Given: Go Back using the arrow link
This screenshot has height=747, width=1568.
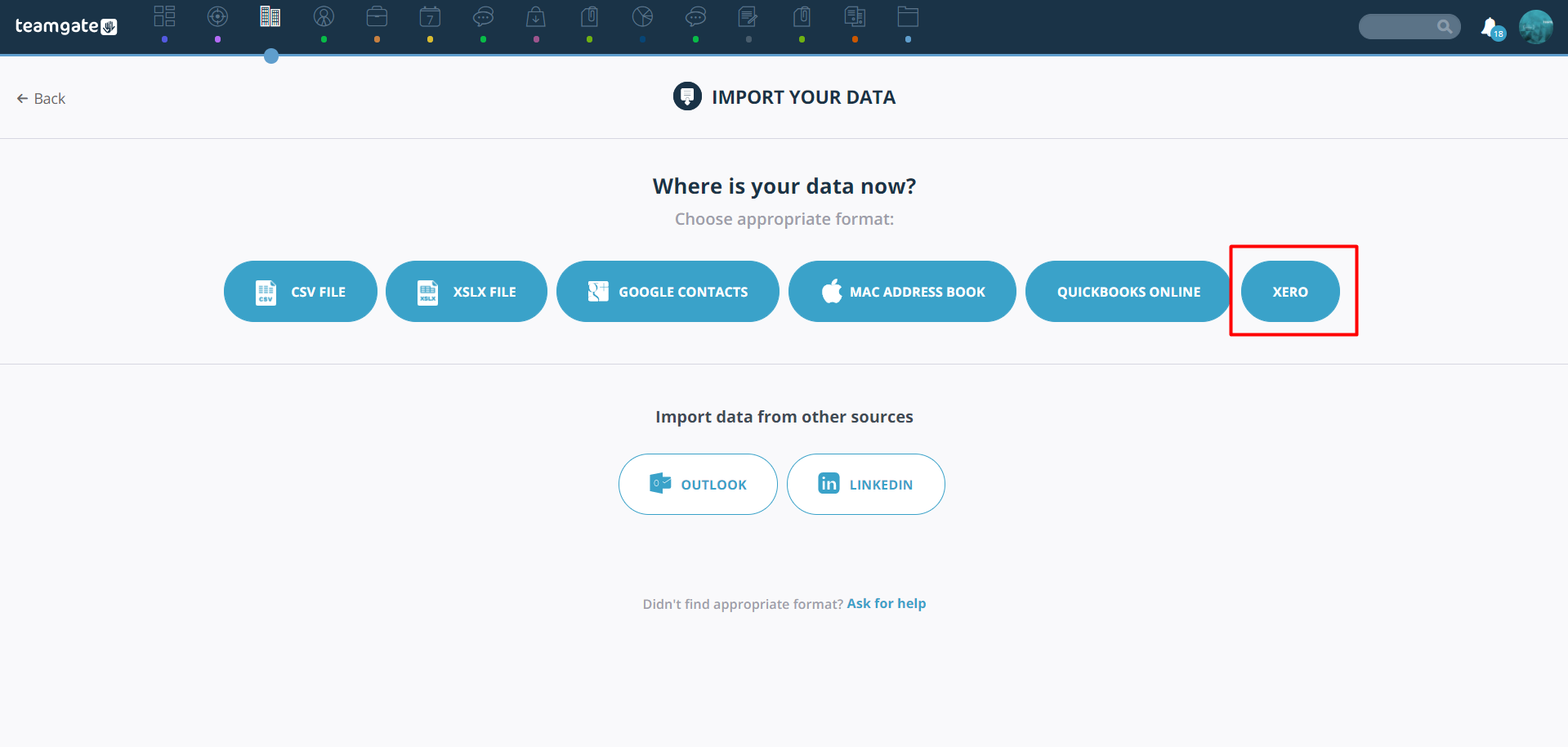Looking at the screenshot, I should tap(41, 98).
